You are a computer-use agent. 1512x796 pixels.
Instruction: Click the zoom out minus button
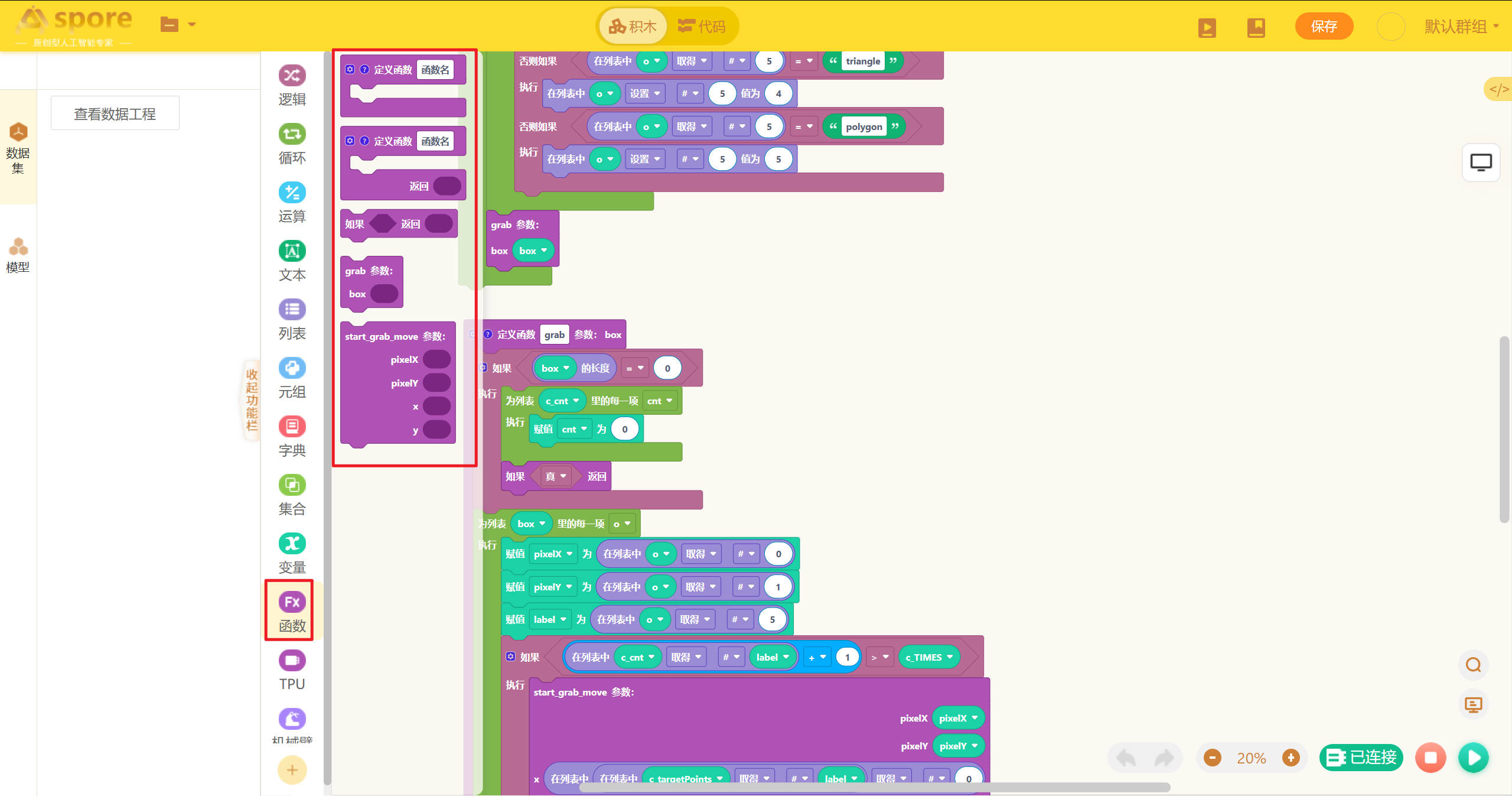1212,758
